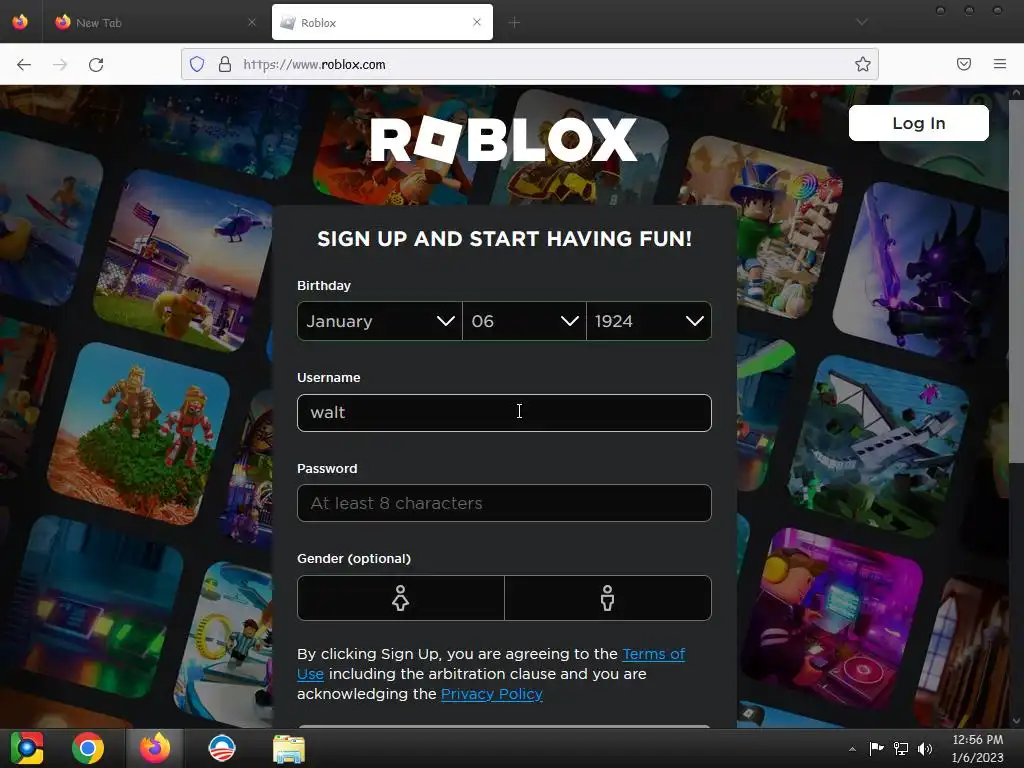Click the Action Center flag tray icon
Image resolution: width=1024 pixels, height=768 pixels.
(876, 748)
